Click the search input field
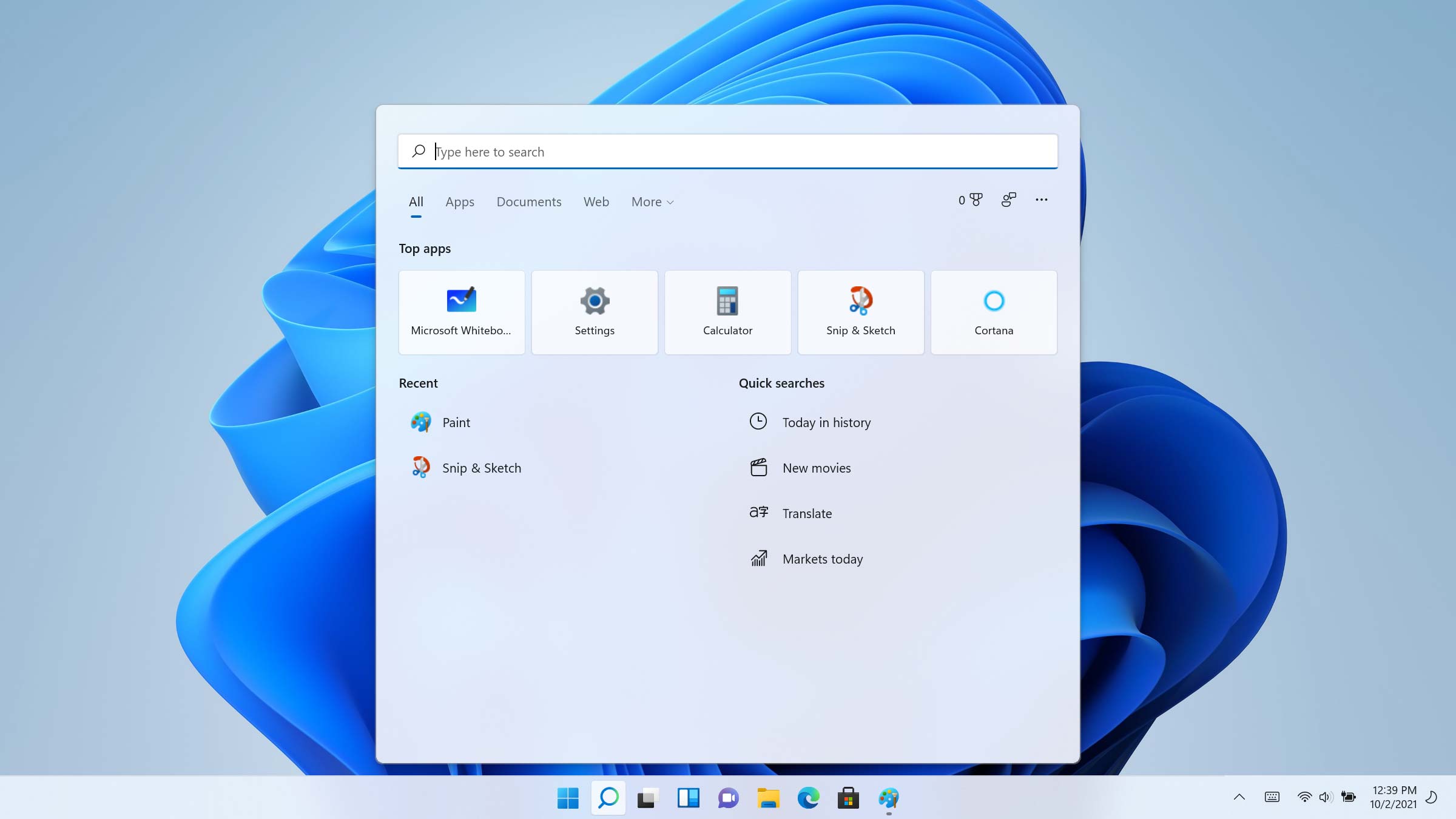1456x819 pixels. [728, 151]
